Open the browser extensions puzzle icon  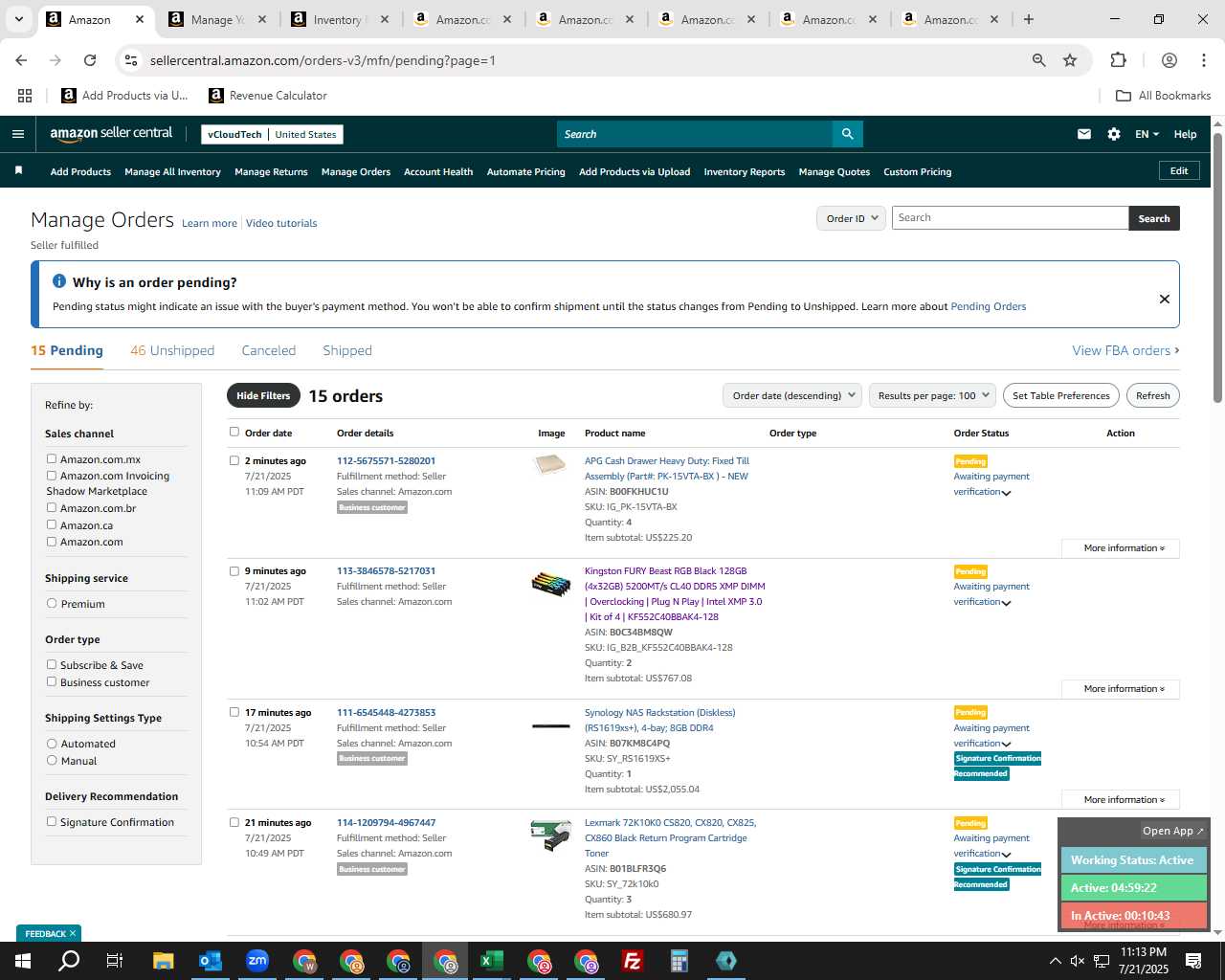[1118, 60]
